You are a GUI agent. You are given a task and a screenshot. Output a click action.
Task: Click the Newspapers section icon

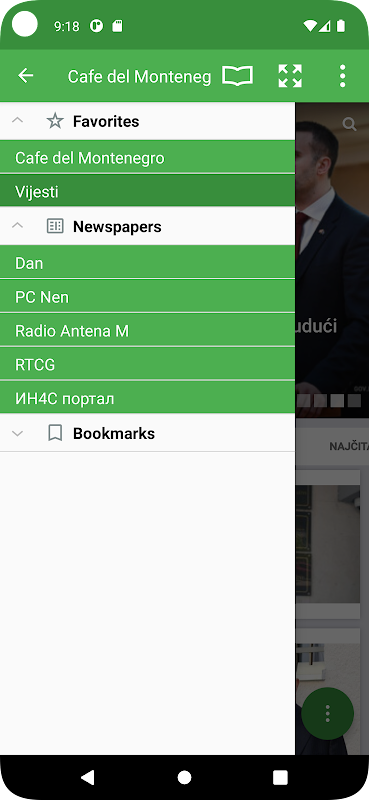(55, 226)
